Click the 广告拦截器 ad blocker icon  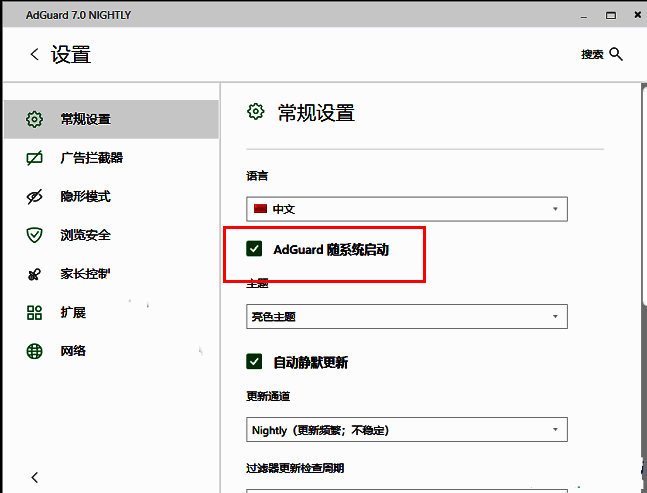pyautogui.click(x=34, y=158)
